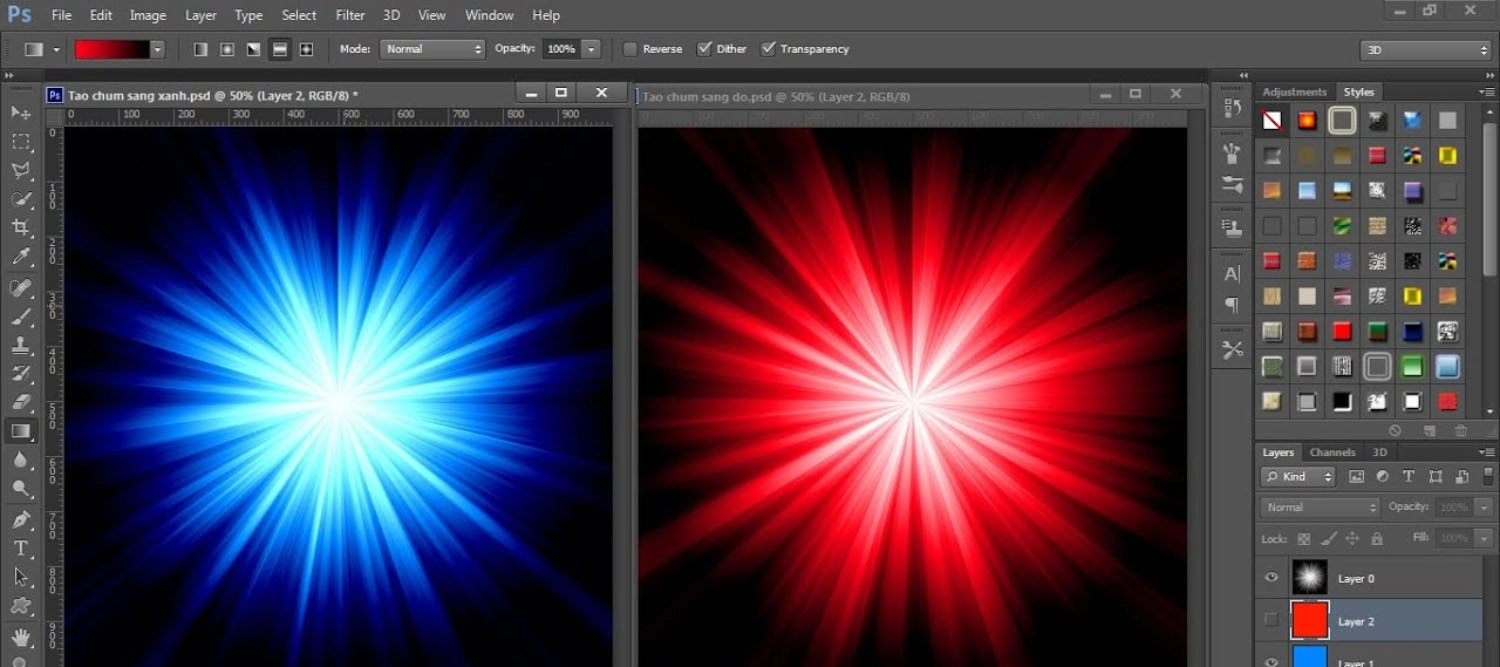
Task: Select Layer 2 red thumbnail
Action: [x=1309, y=620]
